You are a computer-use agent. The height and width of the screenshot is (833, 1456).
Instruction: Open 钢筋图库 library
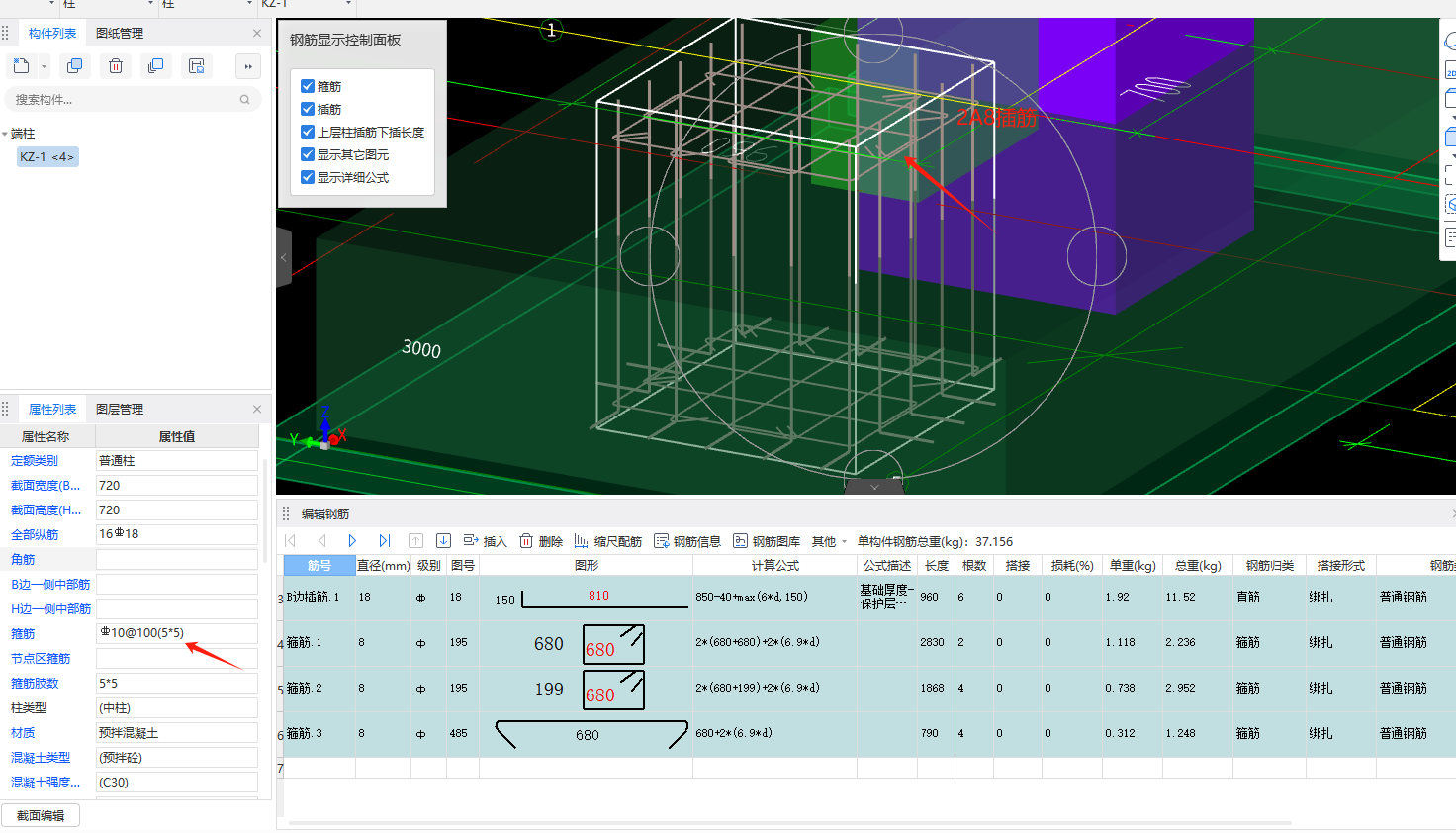767,541
